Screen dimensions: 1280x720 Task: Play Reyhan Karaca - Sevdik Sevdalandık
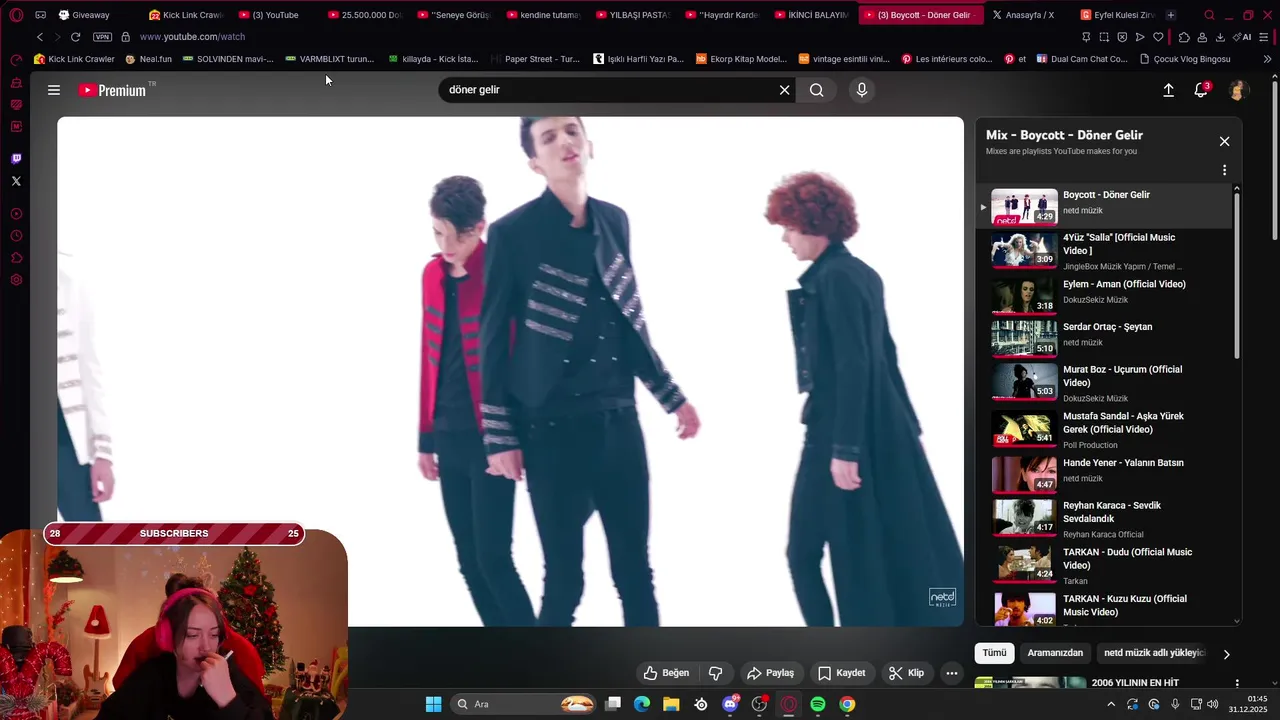[x=1105, y=518]
